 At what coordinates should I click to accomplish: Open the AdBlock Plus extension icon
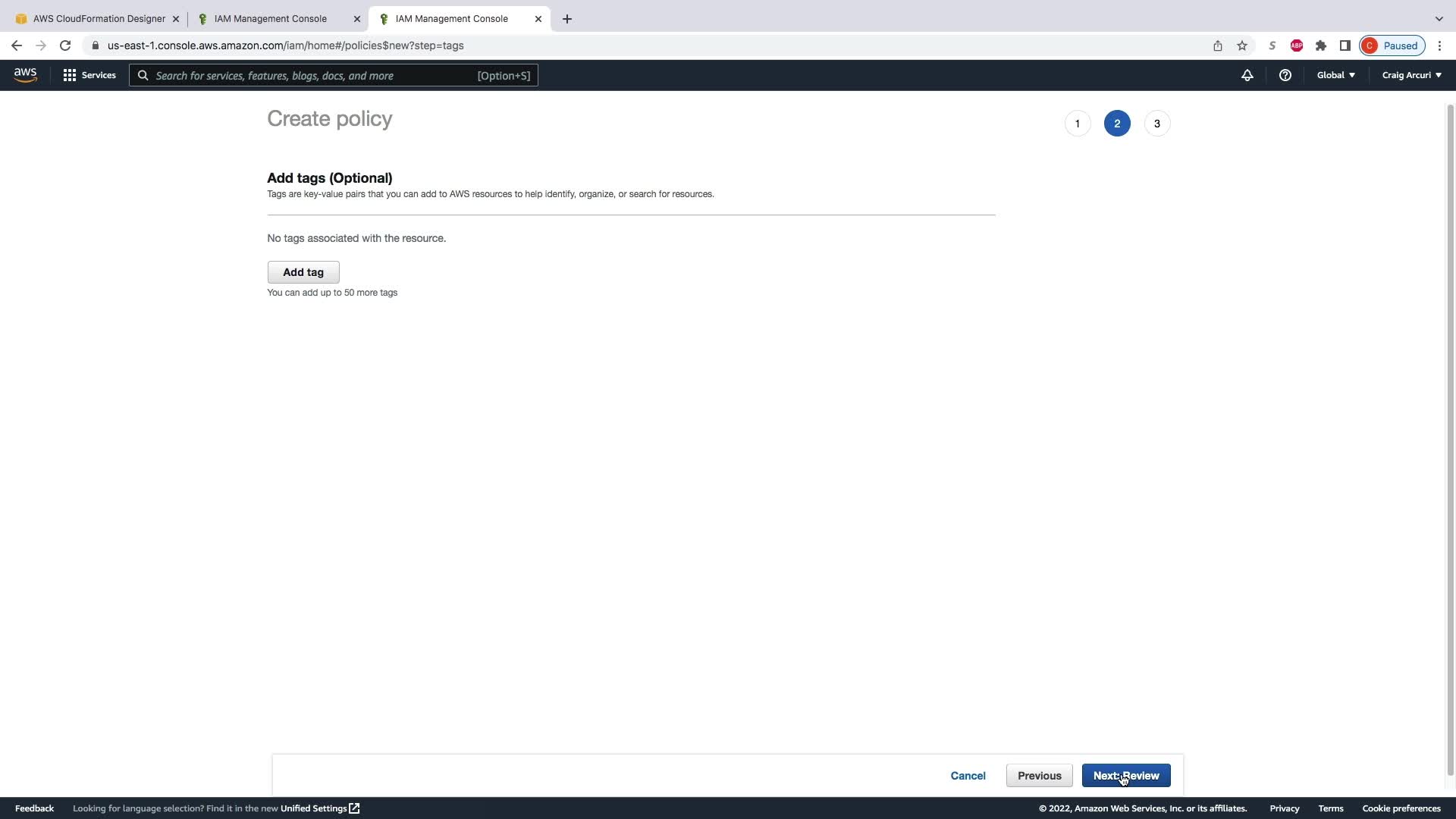coord(1297,45)
